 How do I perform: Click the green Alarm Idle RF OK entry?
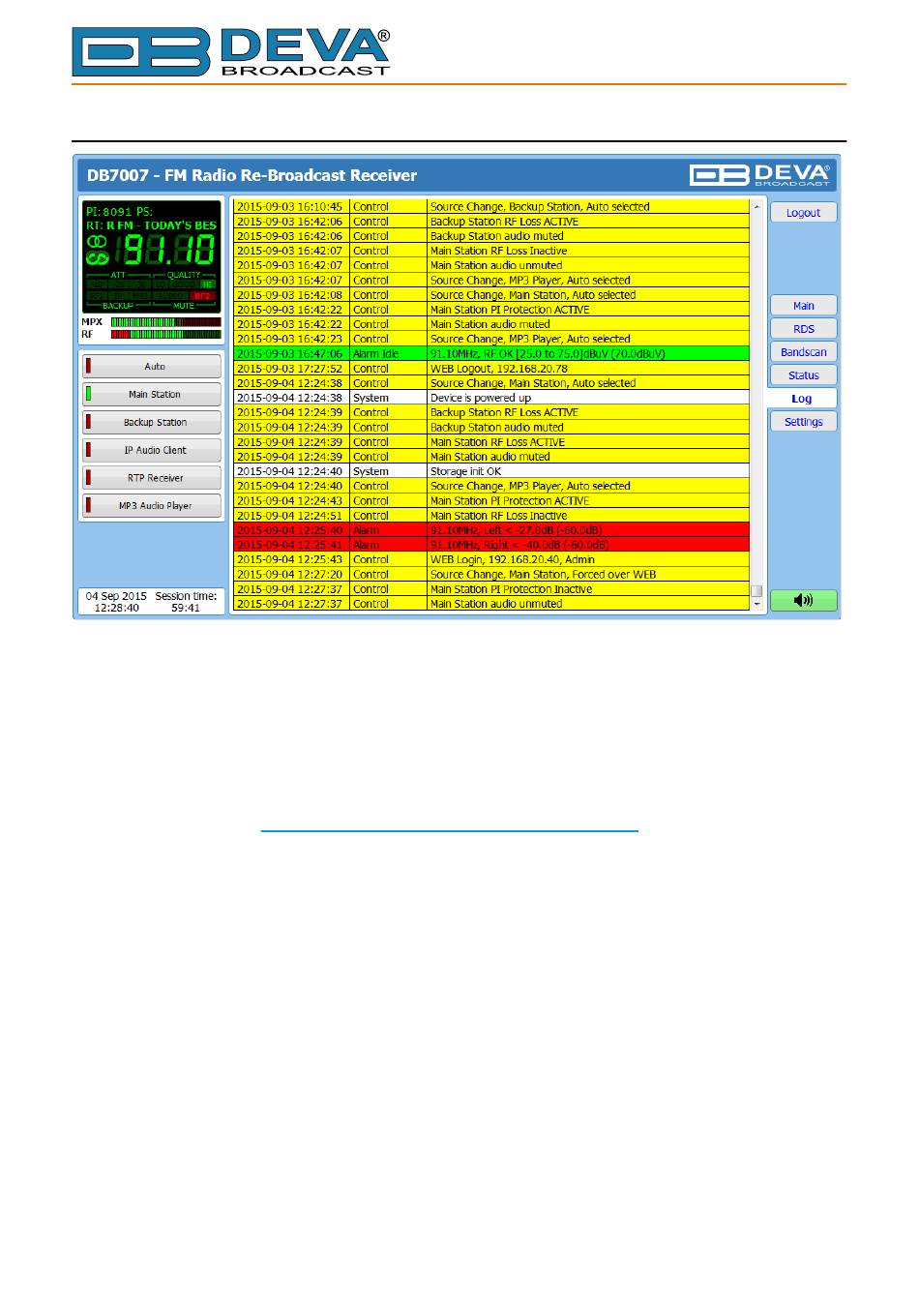[491, 354]
